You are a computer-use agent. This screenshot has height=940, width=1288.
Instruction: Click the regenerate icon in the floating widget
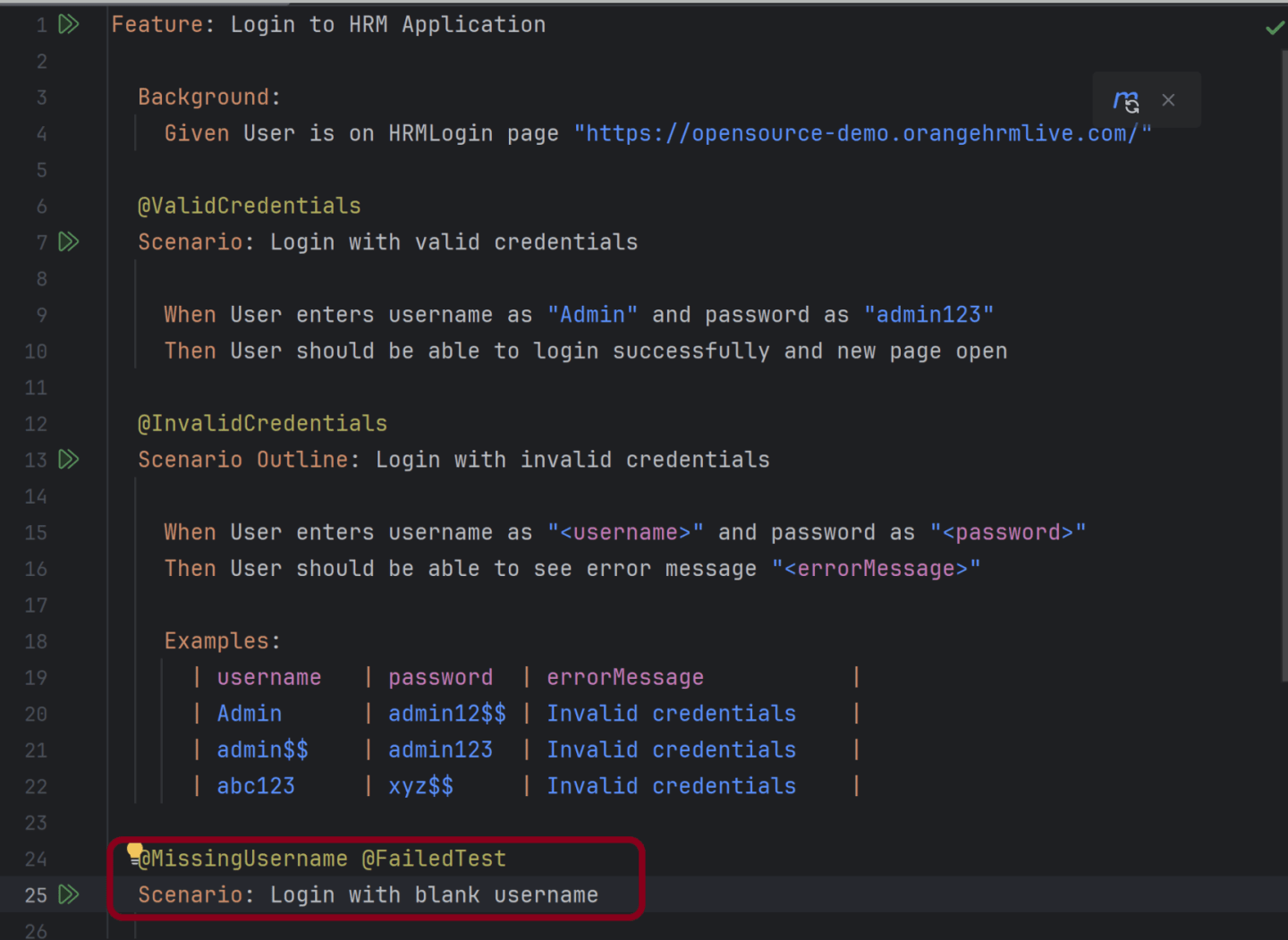(1125, 100)
